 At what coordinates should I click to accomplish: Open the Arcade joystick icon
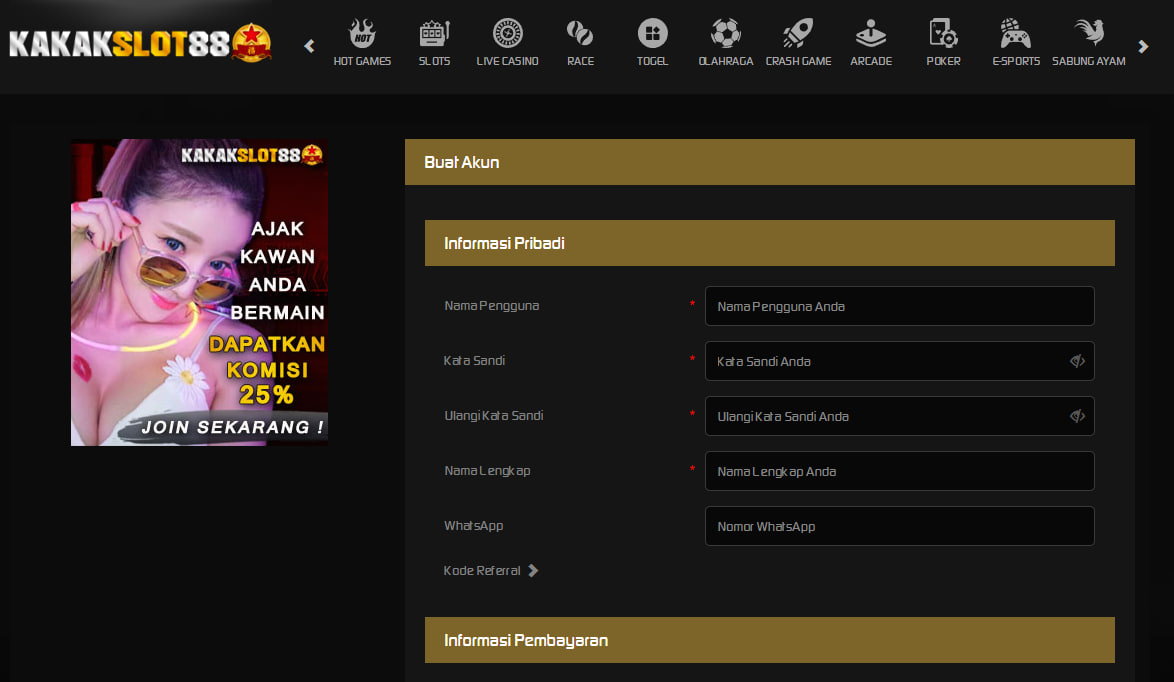tap(871, 33)
